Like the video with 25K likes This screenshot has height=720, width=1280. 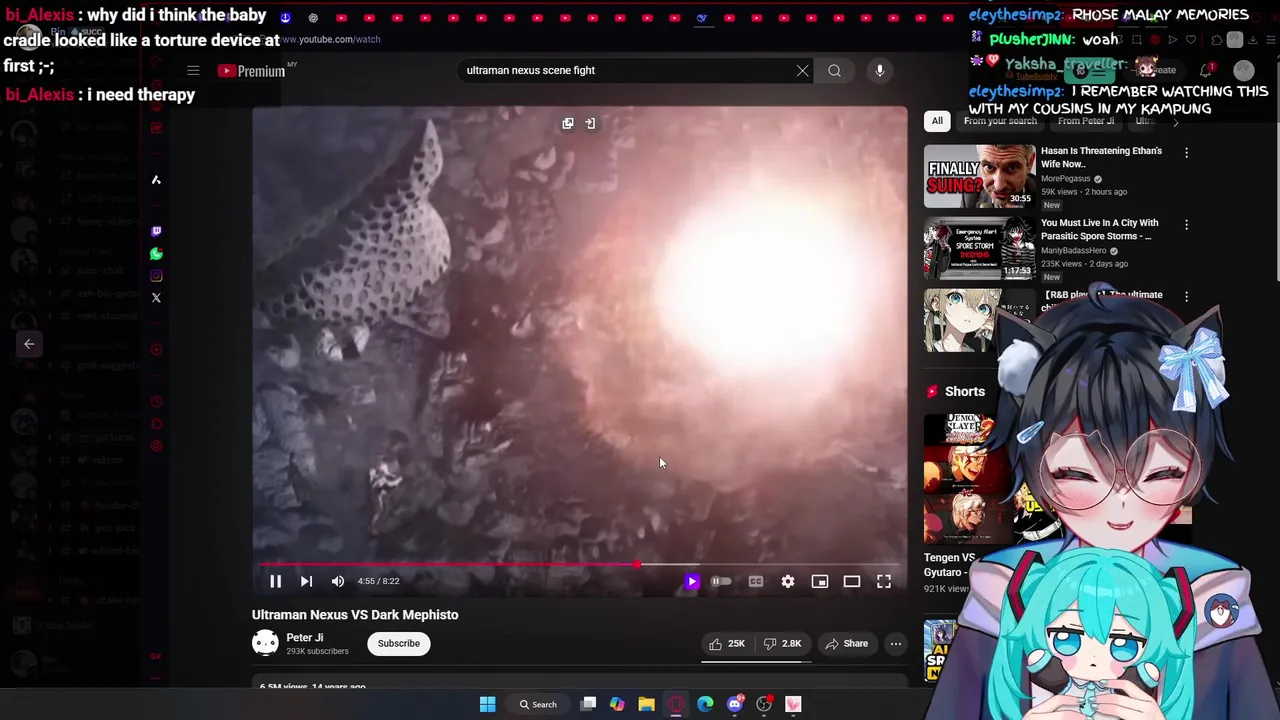click(x=727, y=644)
